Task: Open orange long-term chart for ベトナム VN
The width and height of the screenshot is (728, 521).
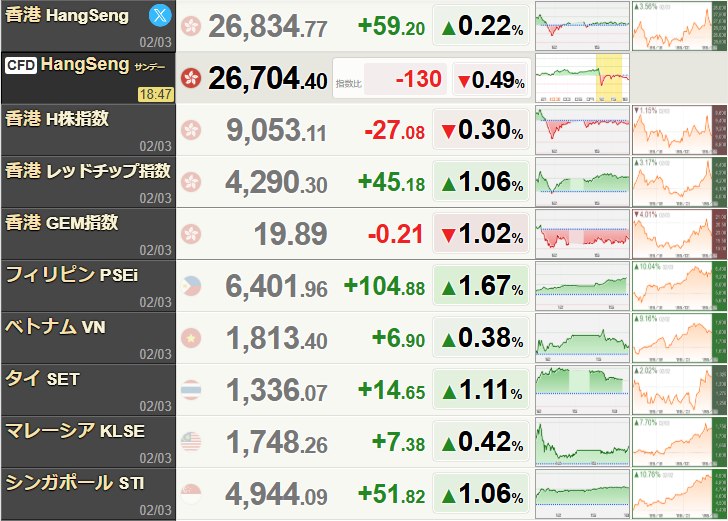Action: pos(679,338)
